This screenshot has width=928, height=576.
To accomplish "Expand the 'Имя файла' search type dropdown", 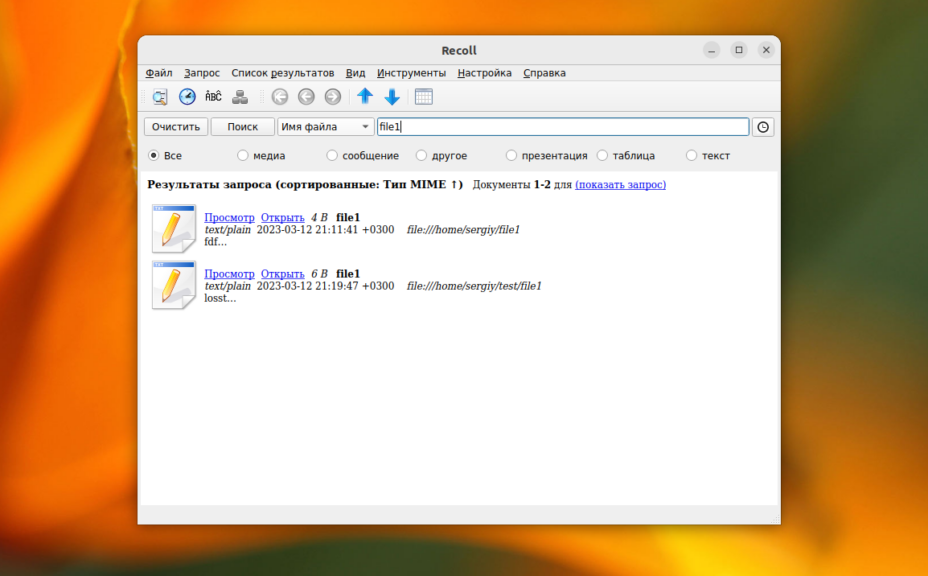I will pos(325,127).
